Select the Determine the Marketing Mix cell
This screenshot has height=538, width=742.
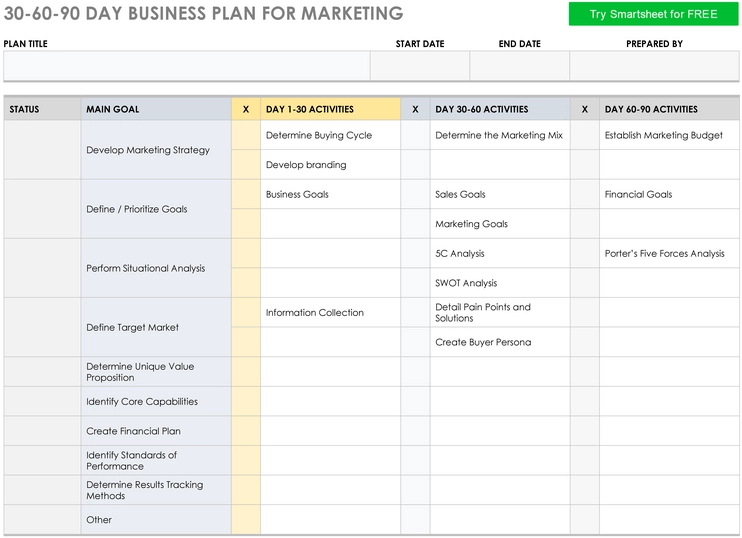[500, 135]
